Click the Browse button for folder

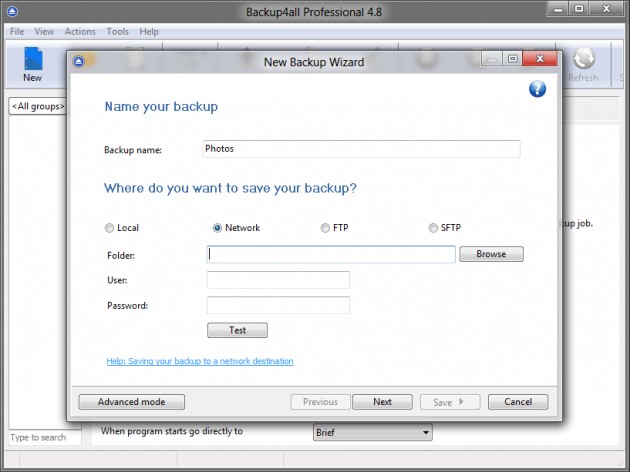pos(491,254)
